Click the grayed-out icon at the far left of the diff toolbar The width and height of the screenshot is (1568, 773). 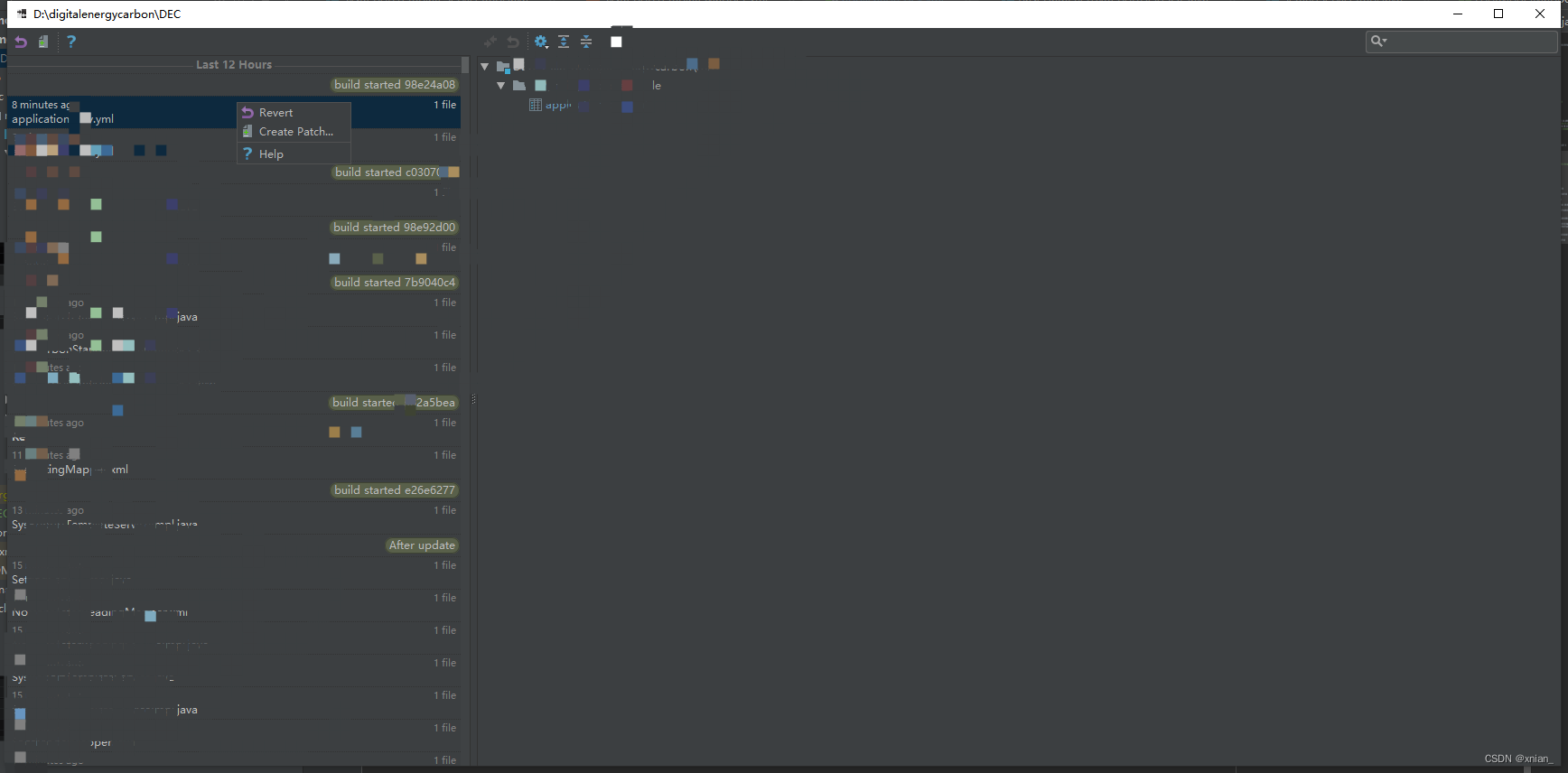pos(490,42)
